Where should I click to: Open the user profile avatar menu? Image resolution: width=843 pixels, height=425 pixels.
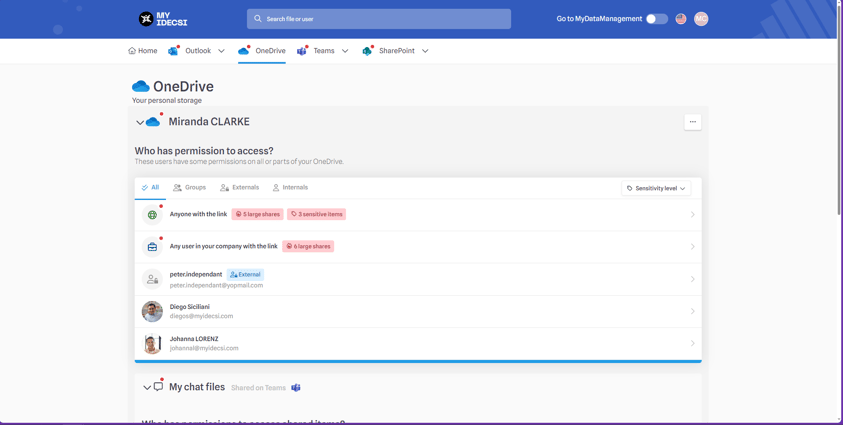701,19
